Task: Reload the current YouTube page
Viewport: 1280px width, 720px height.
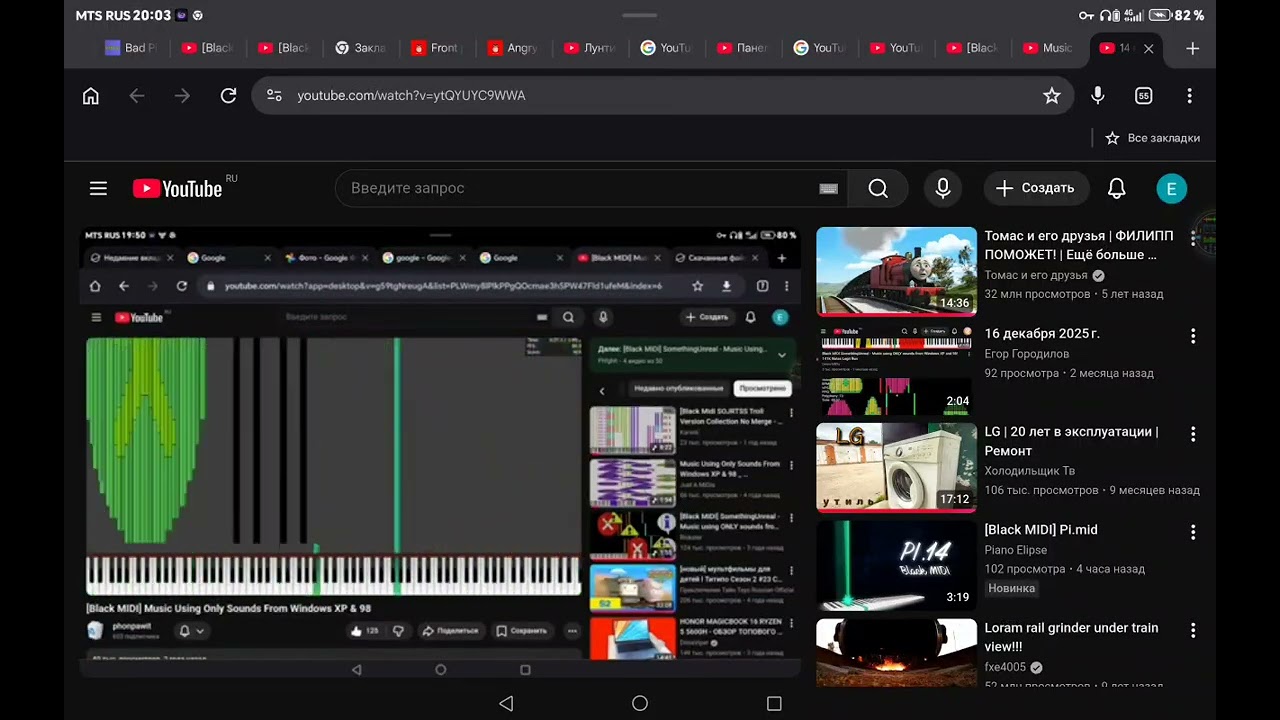Action: (228, 95)
